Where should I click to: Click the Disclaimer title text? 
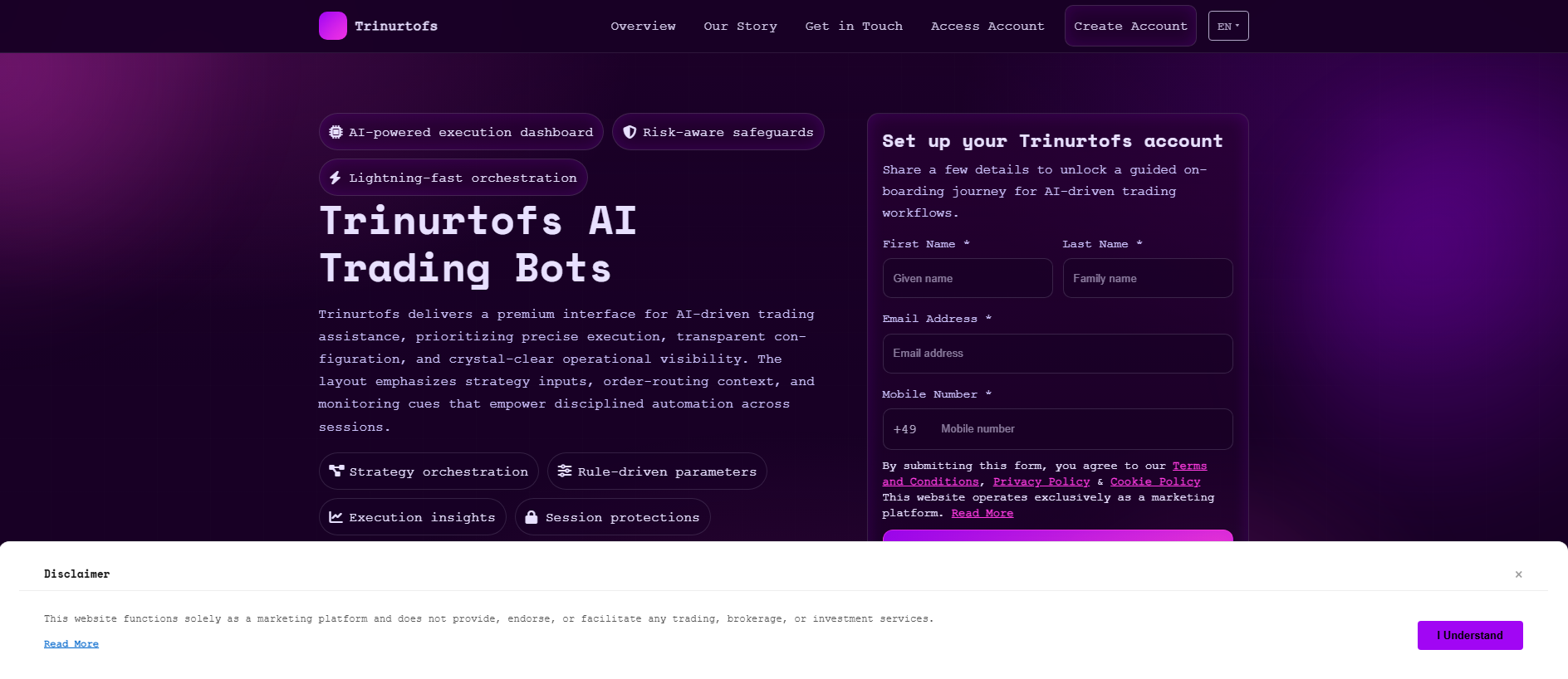click(x=76, y=574)
